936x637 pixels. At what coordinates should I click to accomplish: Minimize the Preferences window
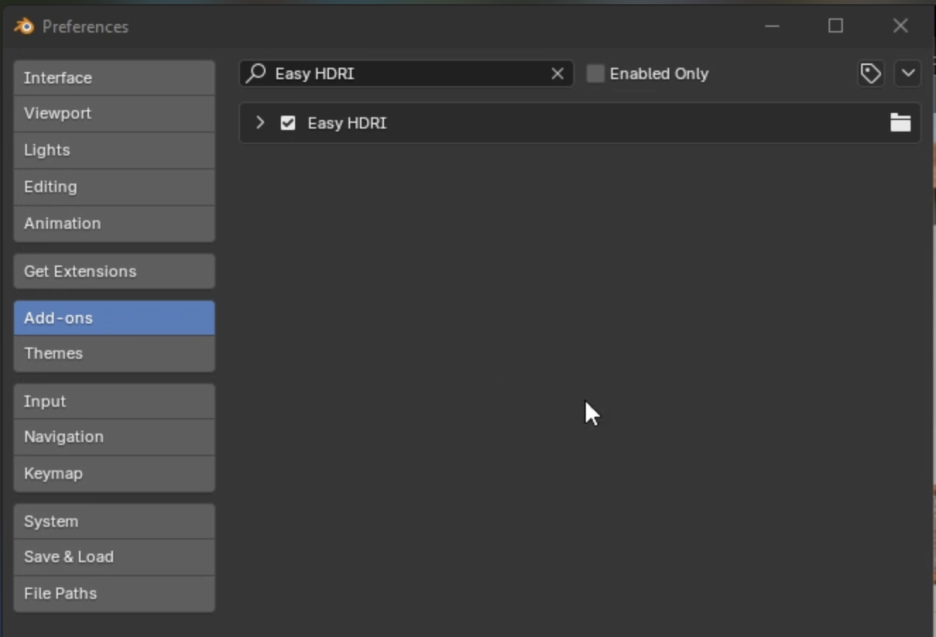pyautogui.click(x=772, y=26)
